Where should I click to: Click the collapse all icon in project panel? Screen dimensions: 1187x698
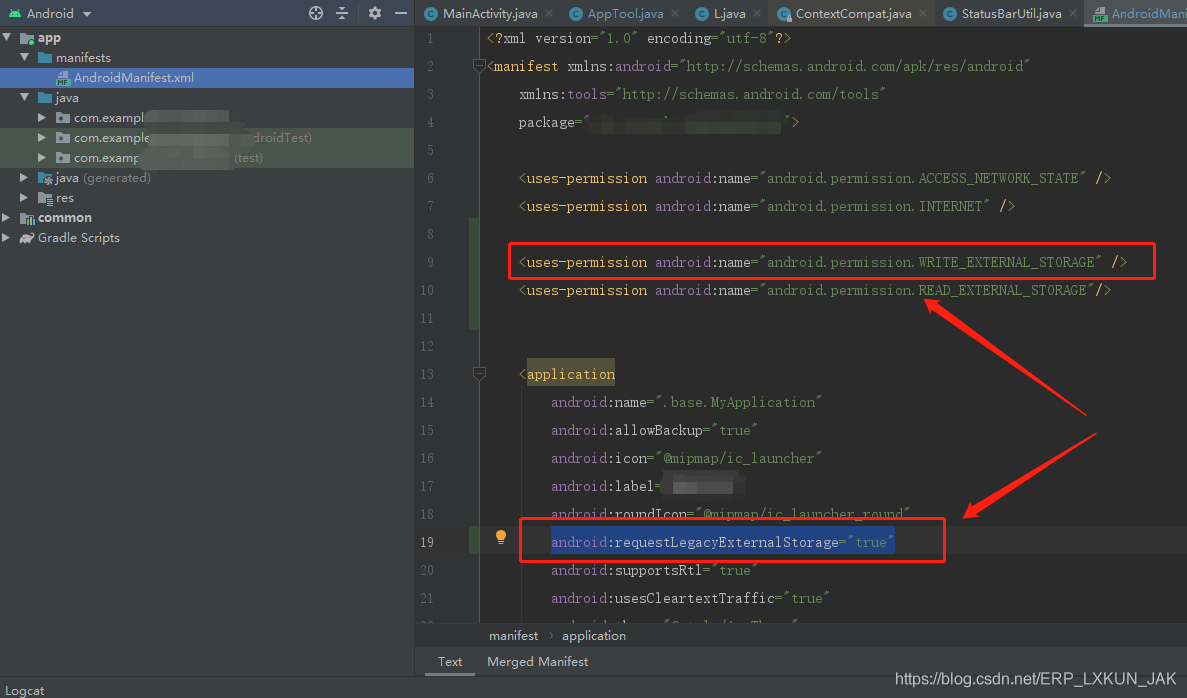point(342,13)
